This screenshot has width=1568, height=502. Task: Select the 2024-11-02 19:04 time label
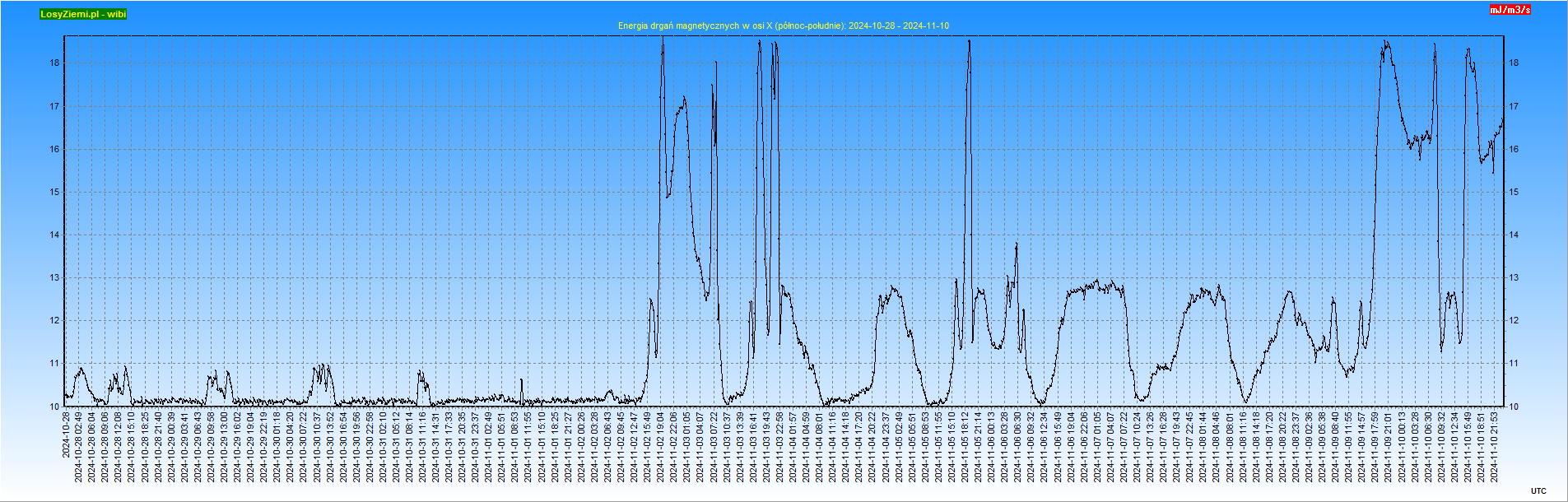pos(660,447)
